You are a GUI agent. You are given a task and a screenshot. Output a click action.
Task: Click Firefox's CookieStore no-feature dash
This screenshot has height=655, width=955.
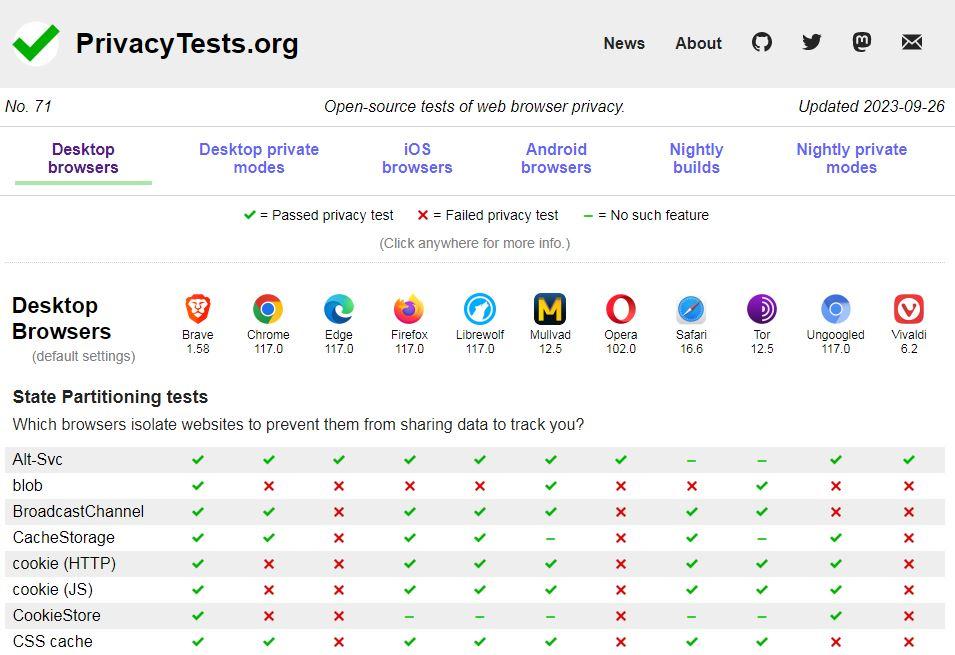(409, 617)
